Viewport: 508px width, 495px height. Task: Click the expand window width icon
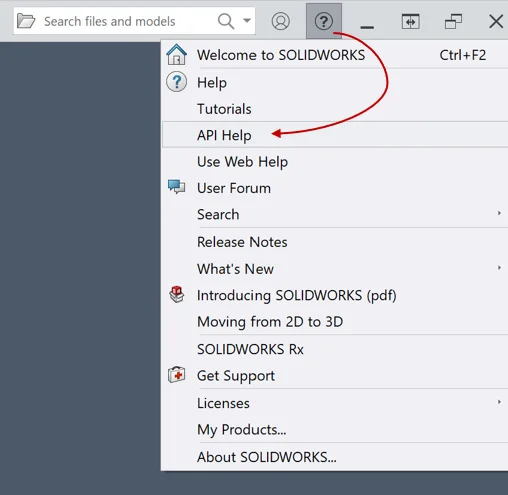click(410, 22)
